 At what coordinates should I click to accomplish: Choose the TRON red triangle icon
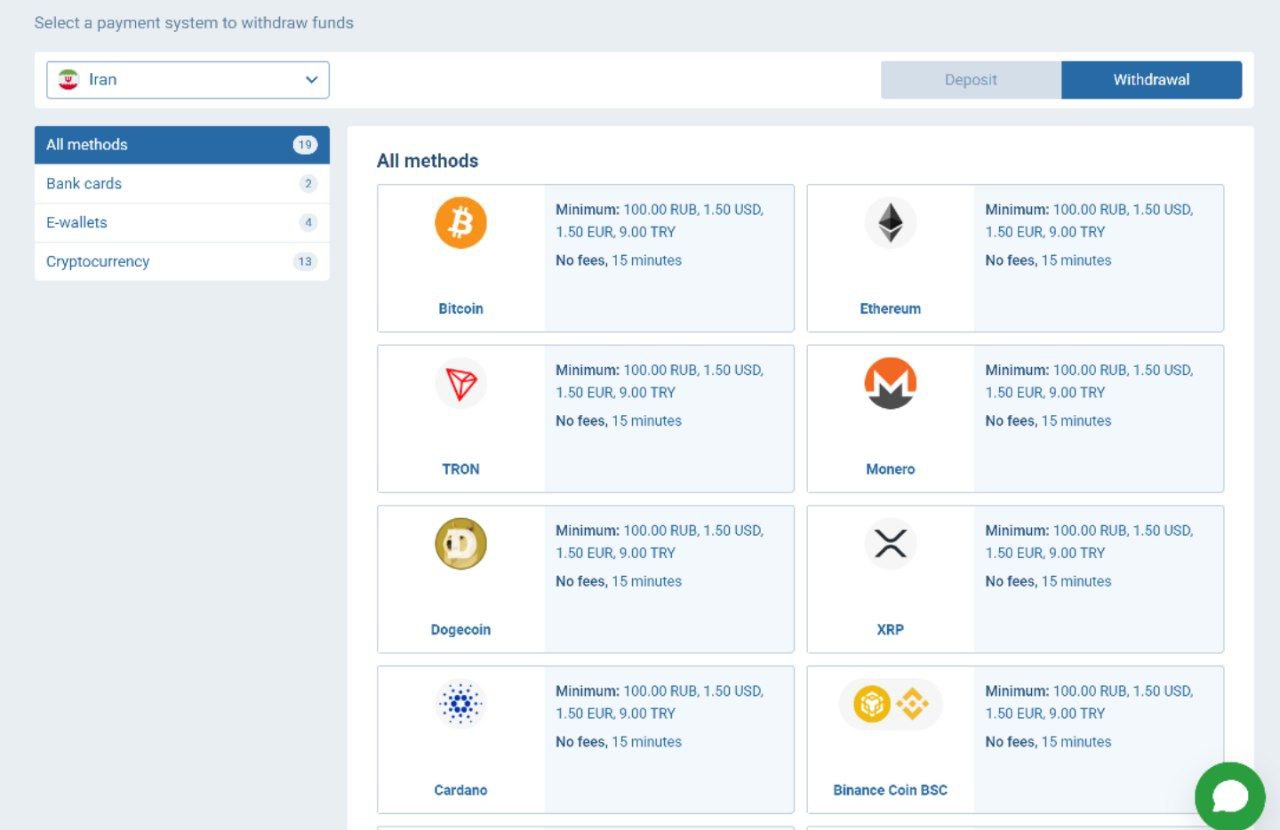click(460, 383)
